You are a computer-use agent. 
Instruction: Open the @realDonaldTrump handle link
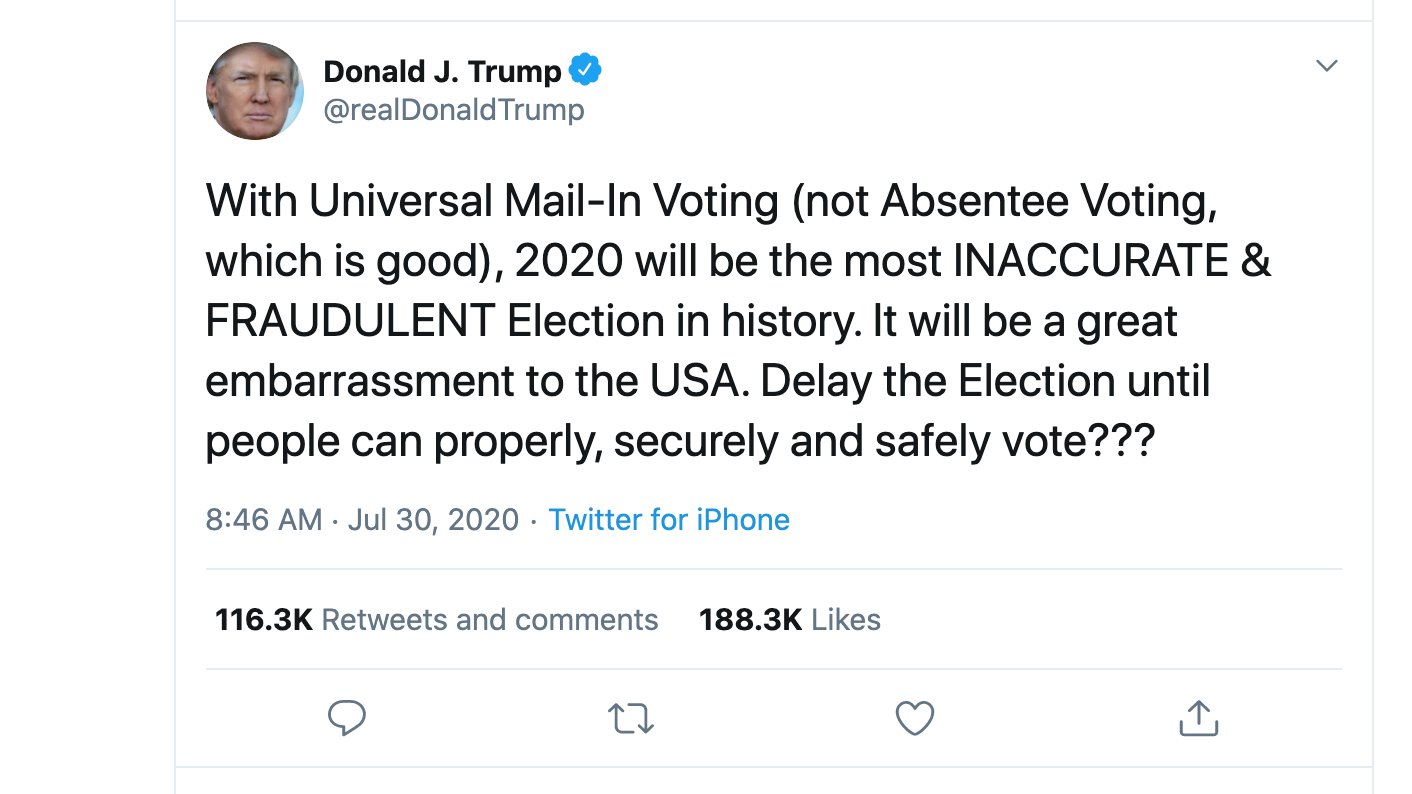454,109
